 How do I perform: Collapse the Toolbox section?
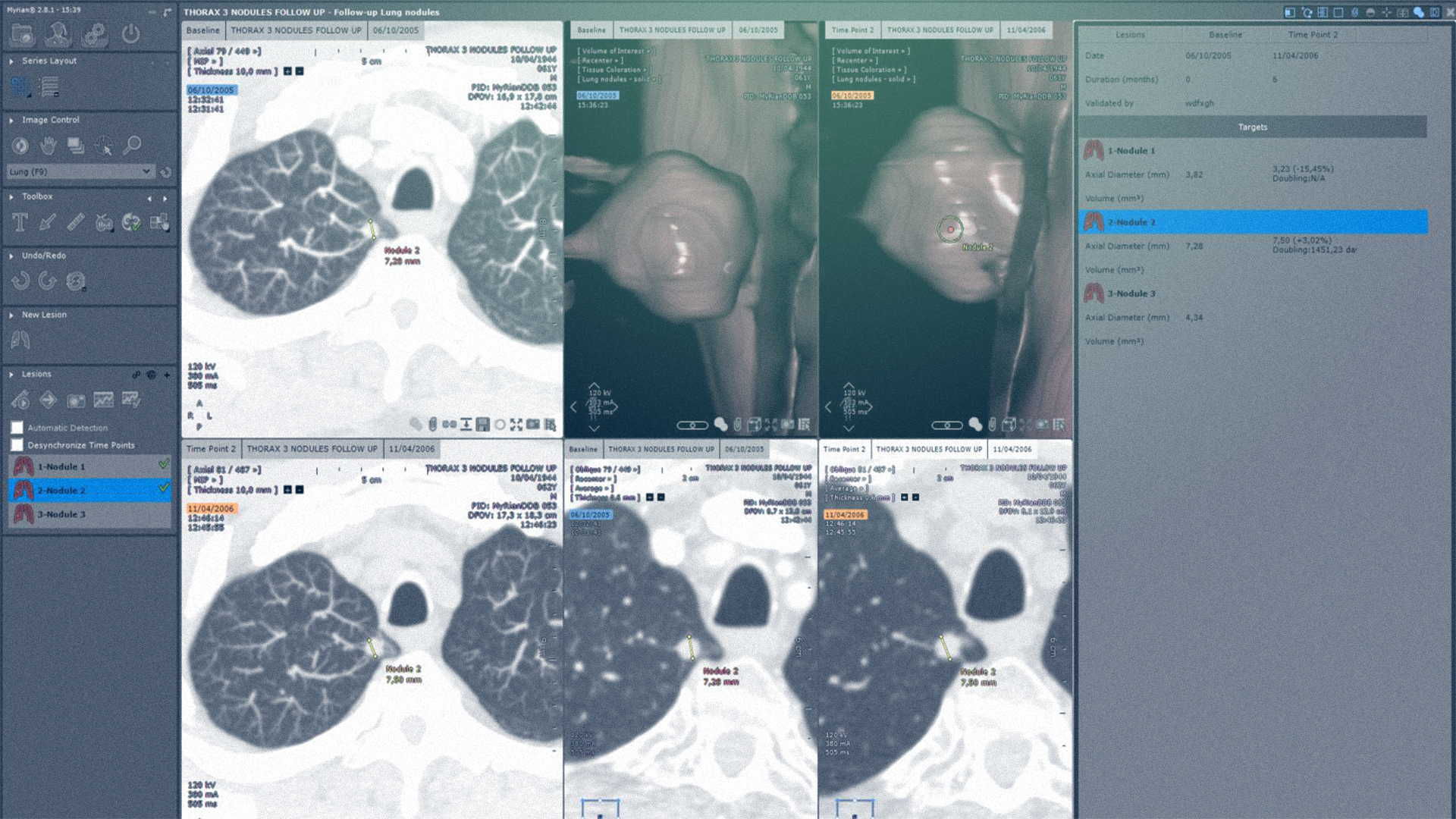[11, 196]
